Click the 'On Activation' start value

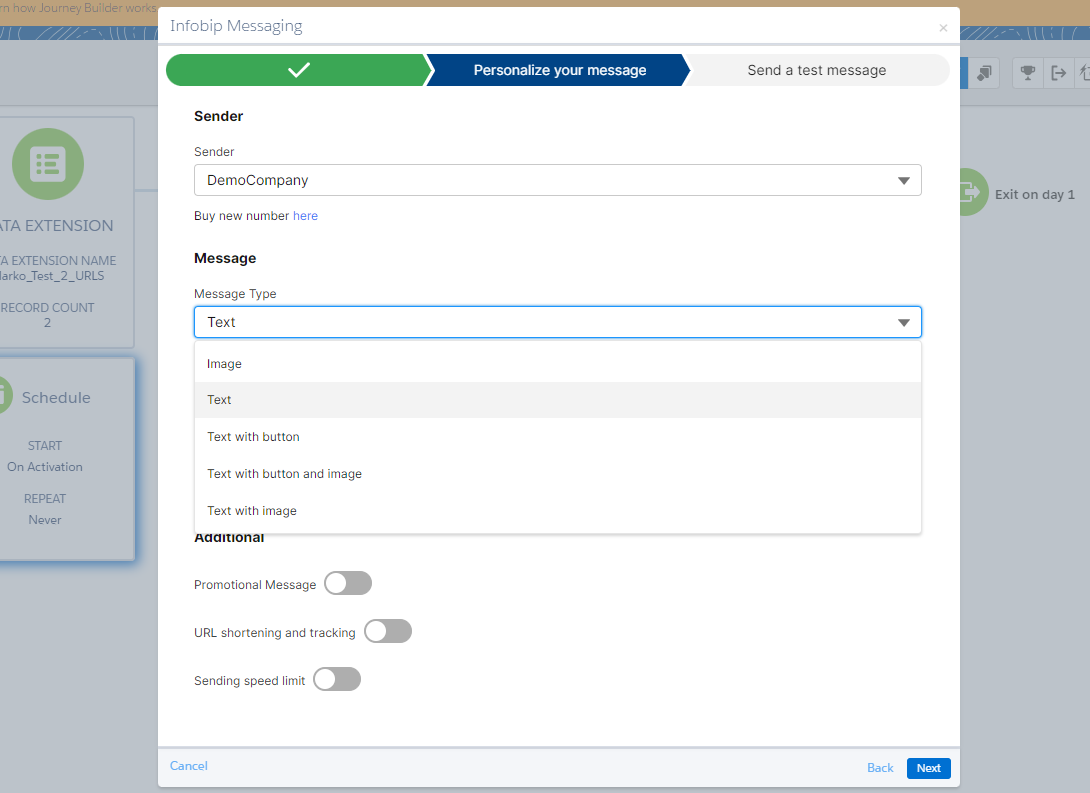click(45, 467)
